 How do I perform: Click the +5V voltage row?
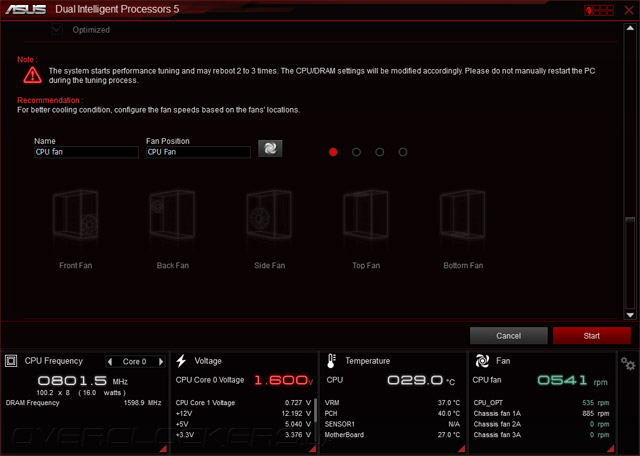(x=243, y=424)
